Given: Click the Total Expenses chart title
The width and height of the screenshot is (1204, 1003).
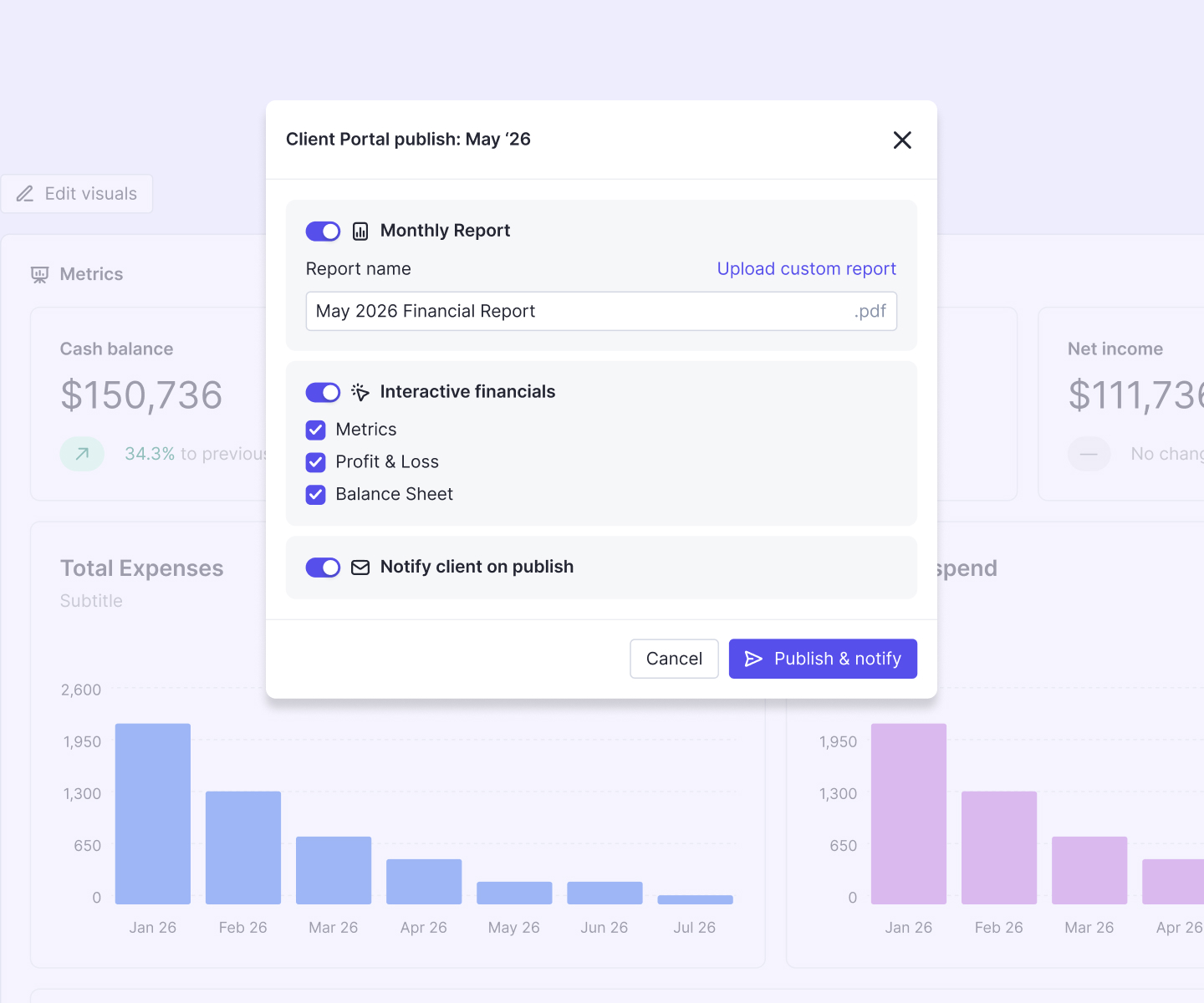Looking at the screenshot, I should coord(141,568).
